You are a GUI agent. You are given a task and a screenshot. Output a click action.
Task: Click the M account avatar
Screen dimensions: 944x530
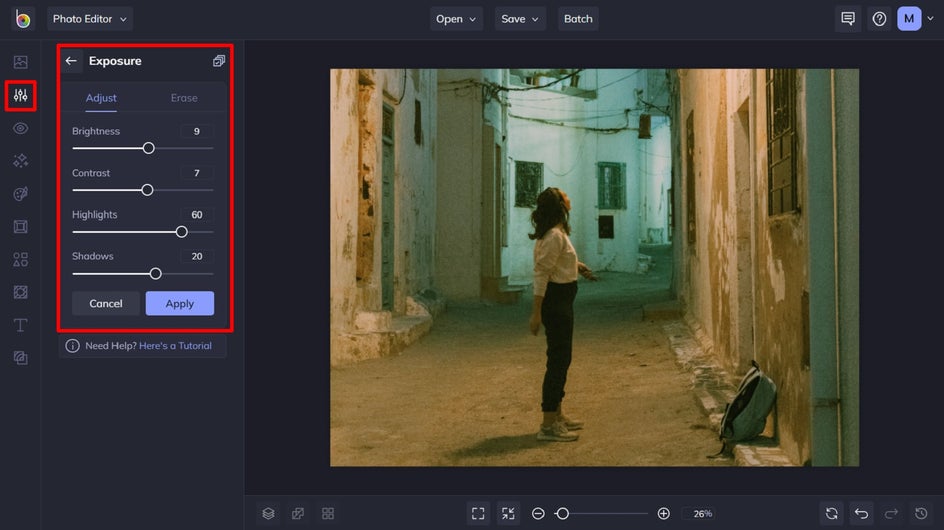pos(909,19)
